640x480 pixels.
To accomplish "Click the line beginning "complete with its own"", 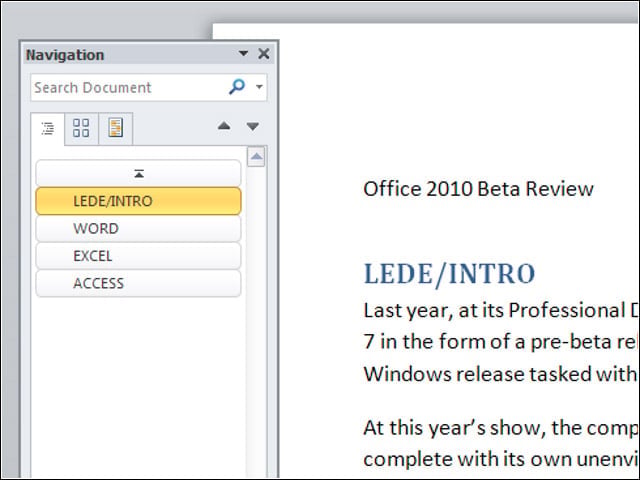I will (x=501, y=459).
